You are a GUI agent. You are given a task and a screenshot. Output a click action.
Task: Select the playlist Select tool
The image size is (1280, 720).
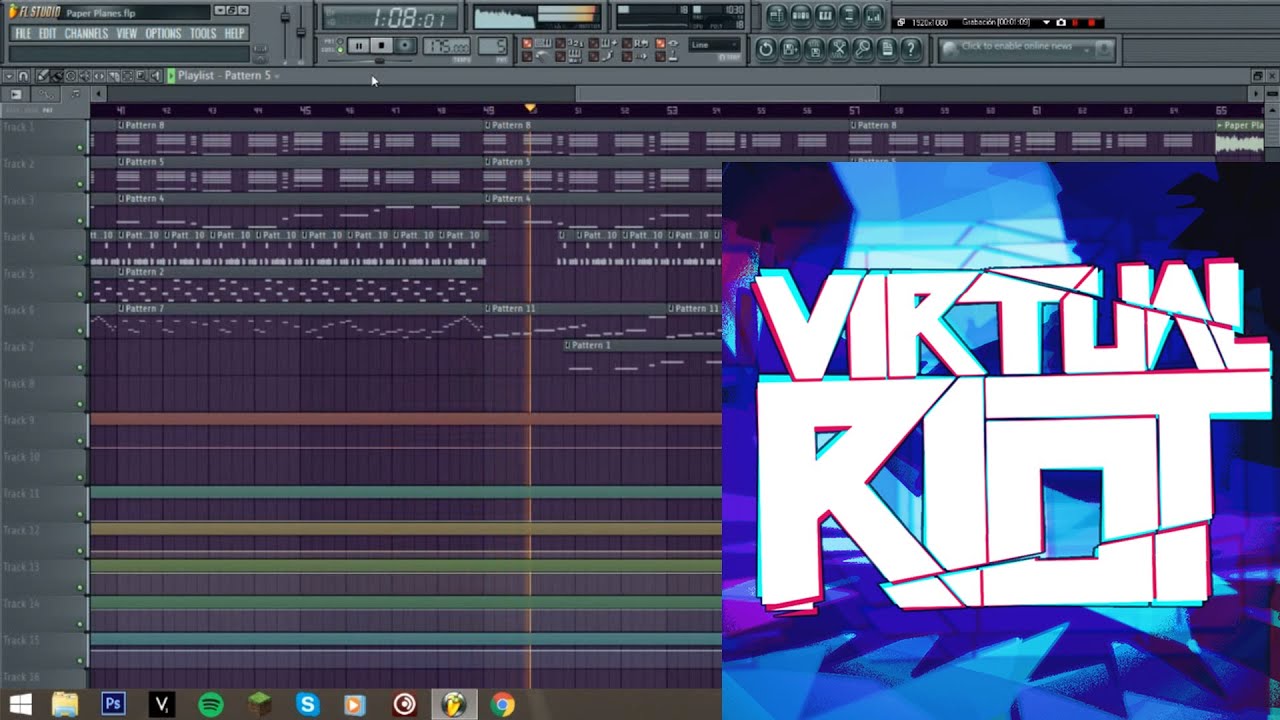click(127, 76)
